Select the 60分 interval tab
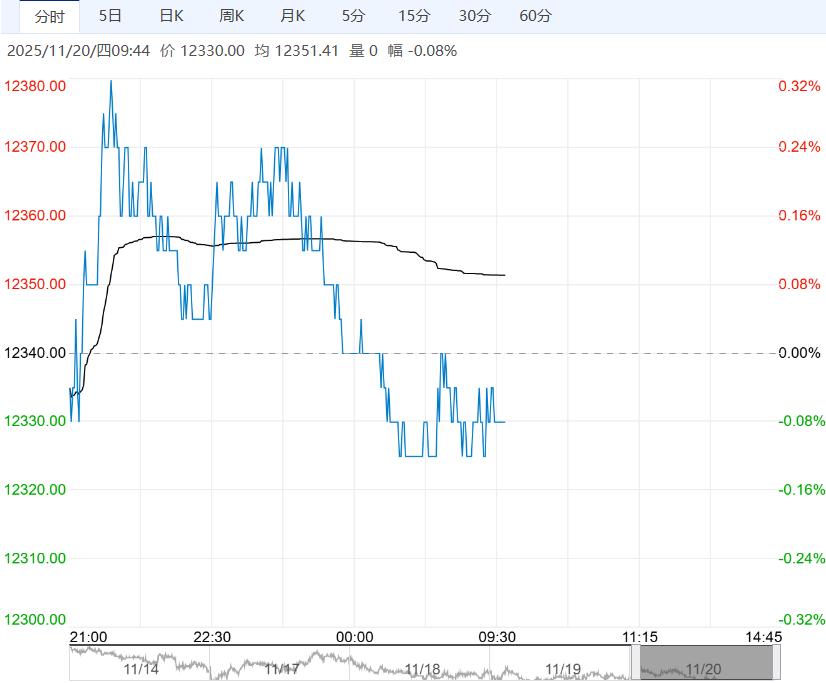The height and width of the screenshot is (683, 826). (536, 16)
